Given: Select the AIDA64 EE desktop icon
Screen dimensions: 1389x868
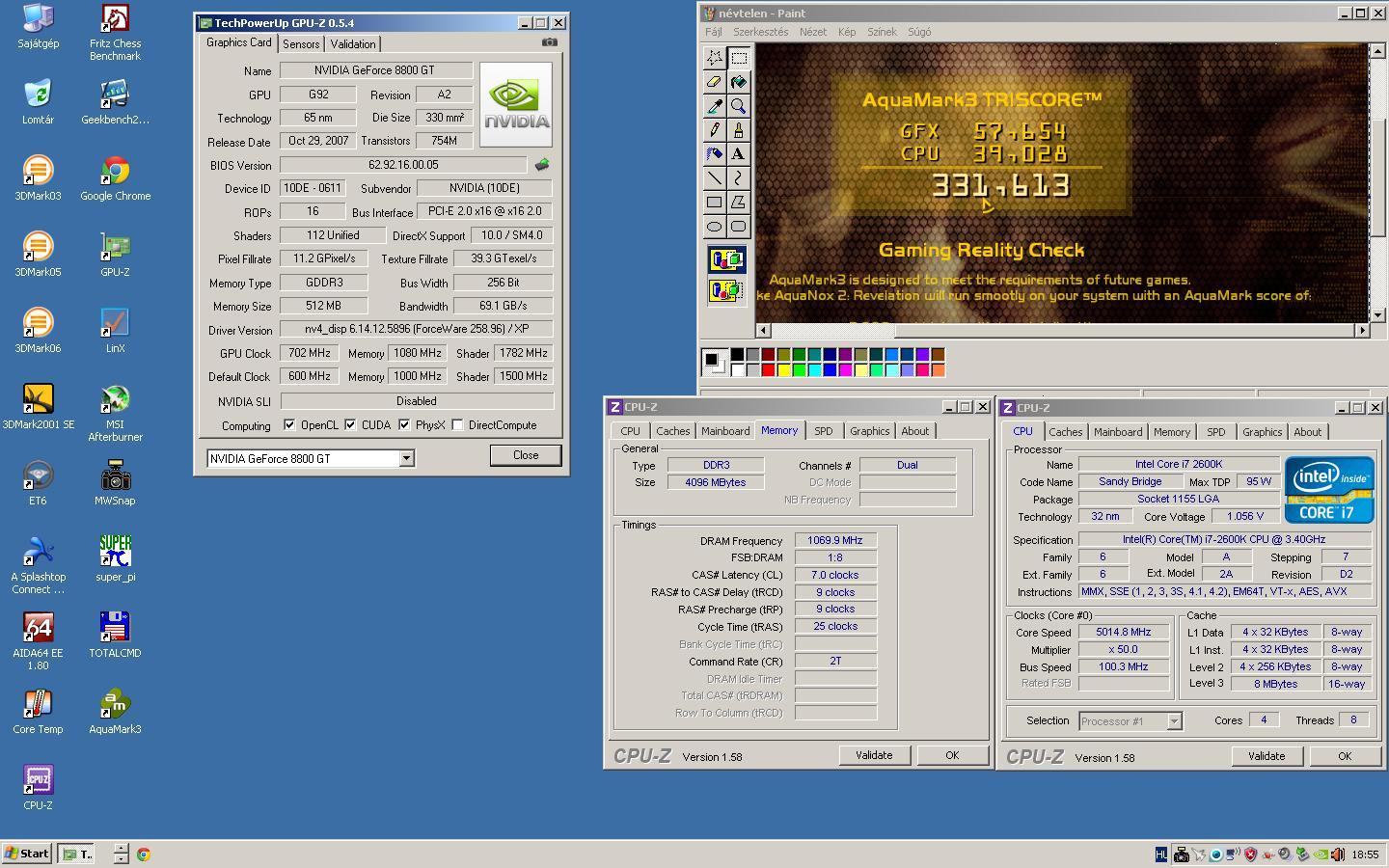Looking at the screenshot, I should pos(38,641).
